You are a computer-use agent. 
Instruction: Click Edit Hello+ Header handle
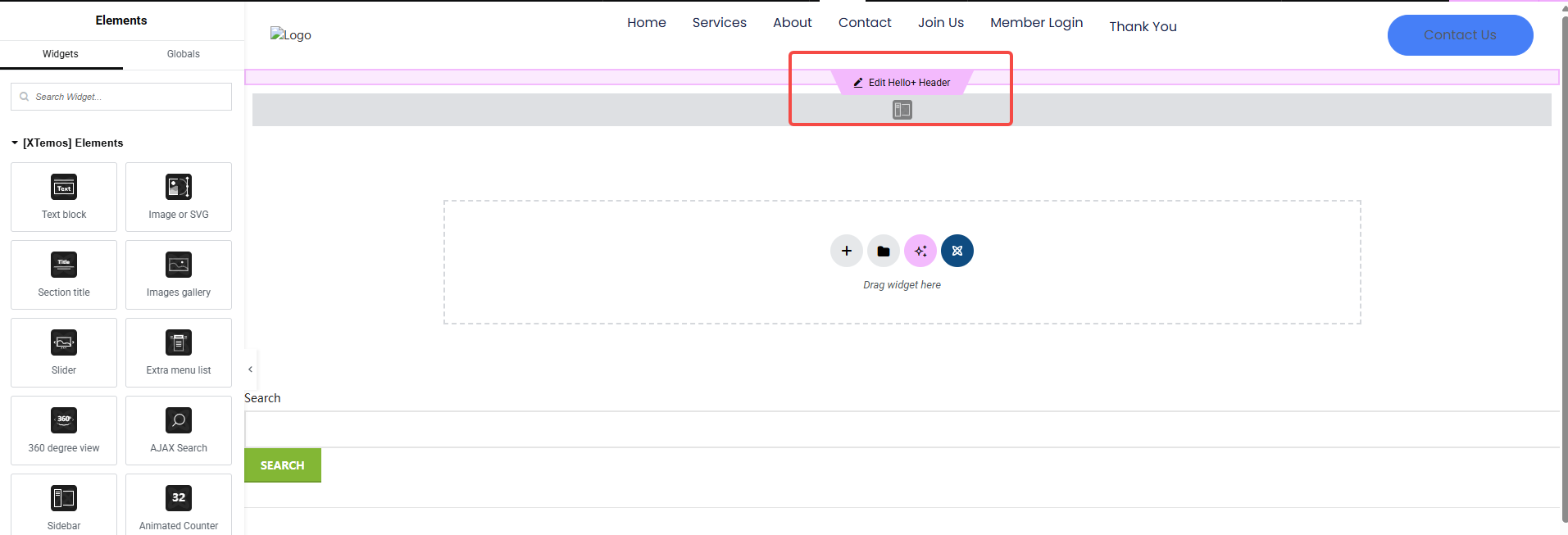[902, 83]
